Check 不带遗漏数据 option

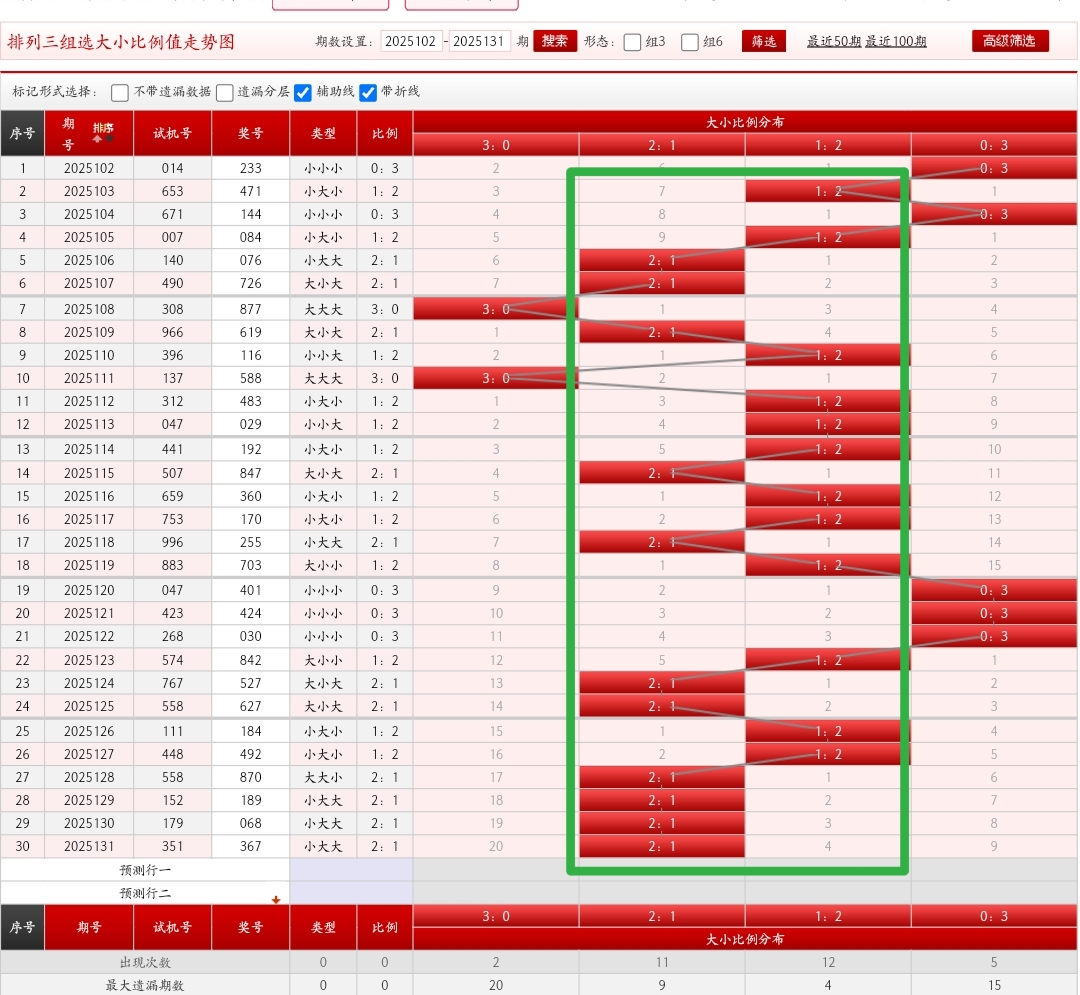pos(120,93)
